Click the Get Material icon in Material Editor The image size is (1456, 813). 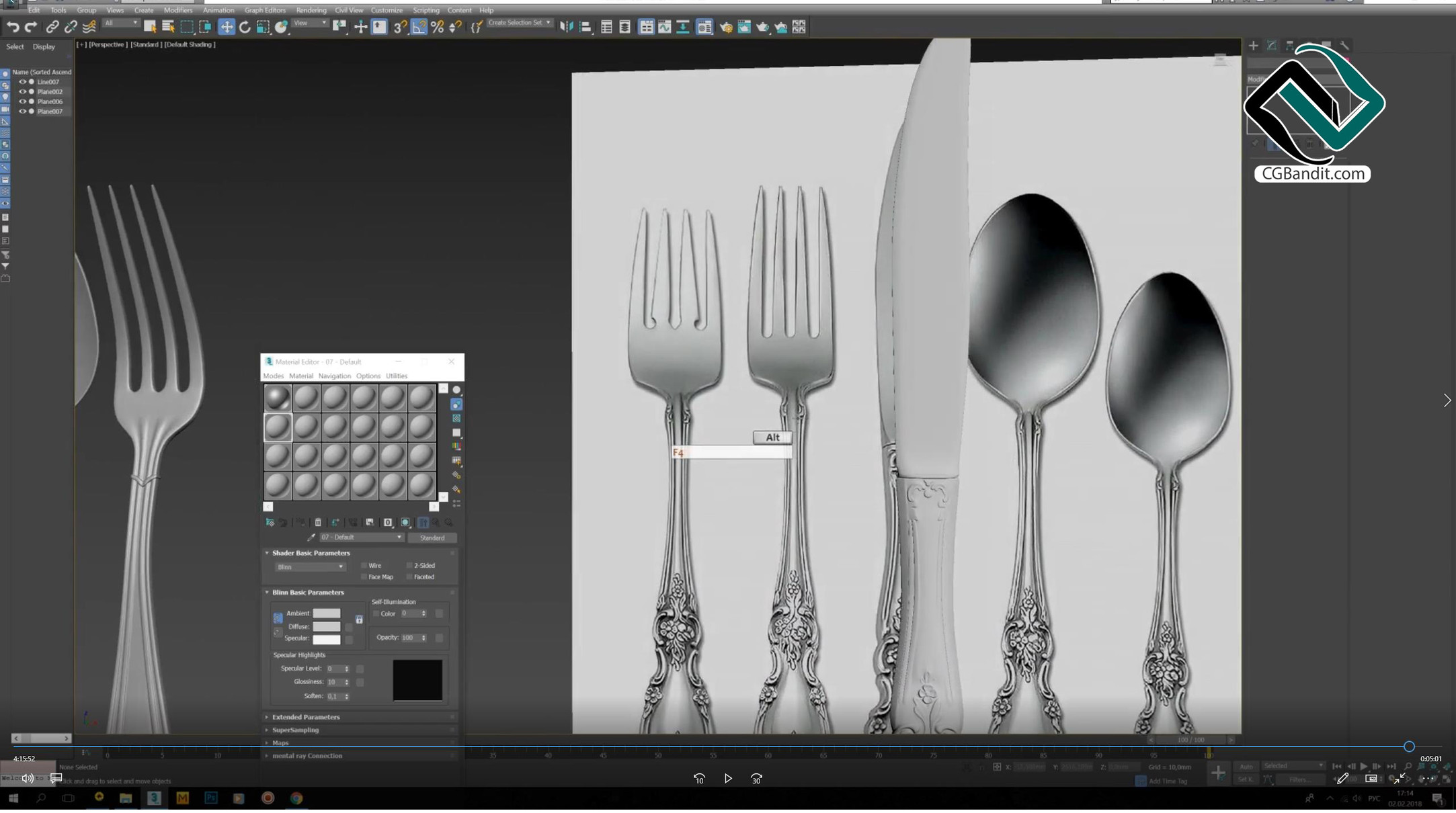click(270, 522)
